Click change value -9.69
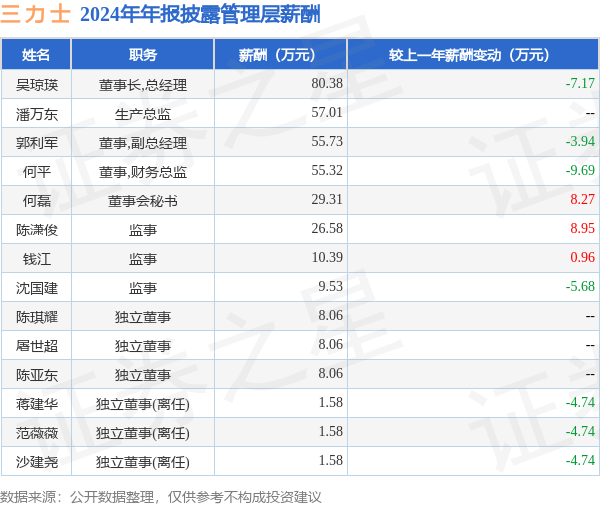The height and width of the screenshot is (506, 600). click(x=580, y=171)
